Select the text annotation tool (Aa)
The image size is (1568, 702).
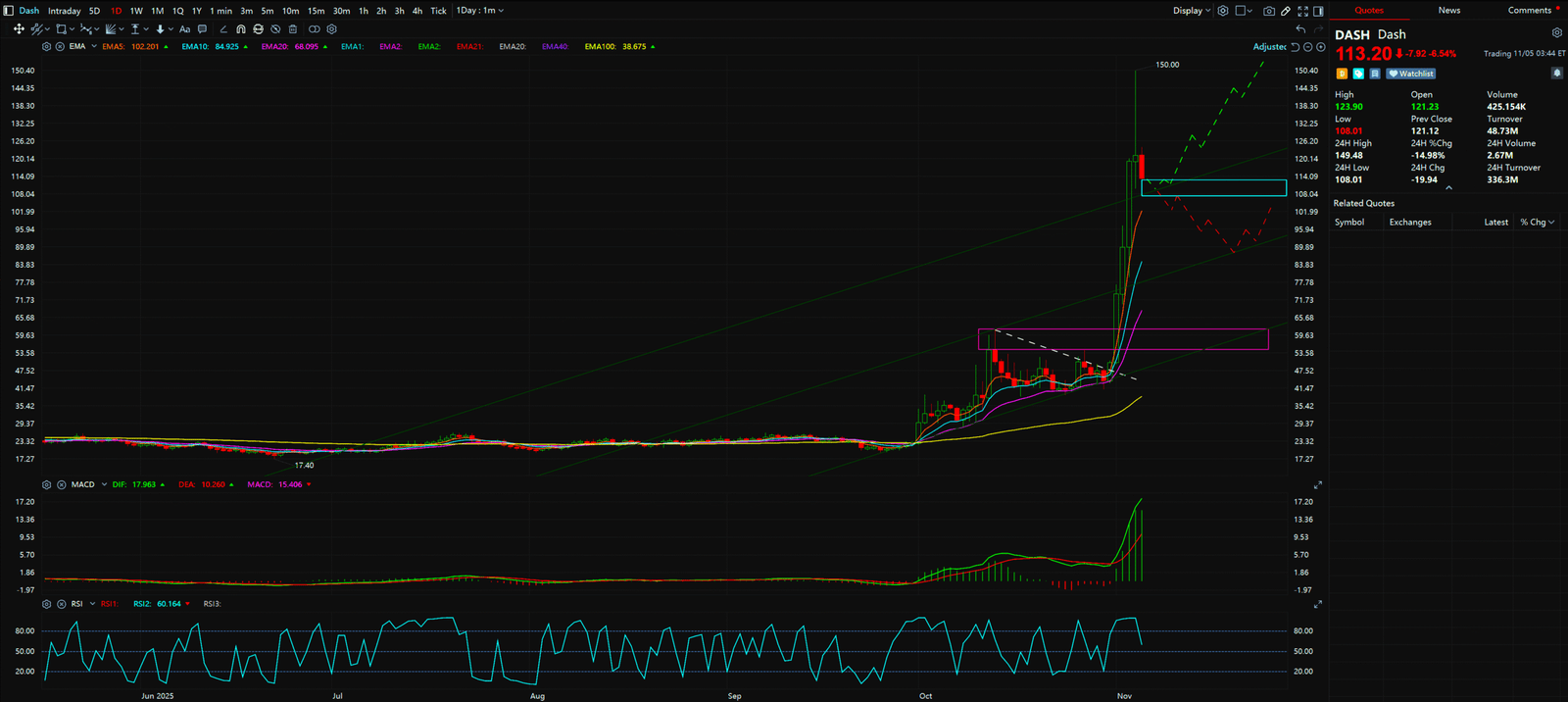coord(184,29)
